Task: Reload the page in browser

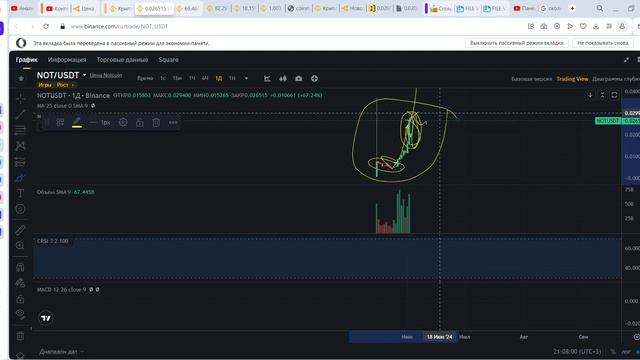Action: 46,26
